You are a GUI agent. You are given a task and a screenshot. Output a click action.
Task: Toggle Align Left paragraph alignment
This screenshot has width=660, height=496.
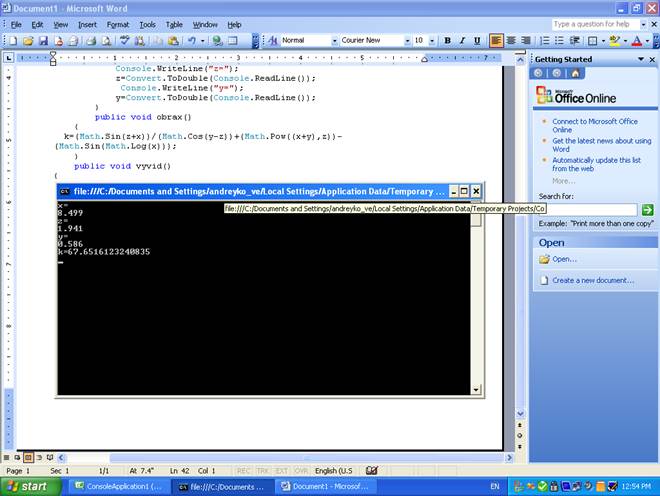(496, 40)
